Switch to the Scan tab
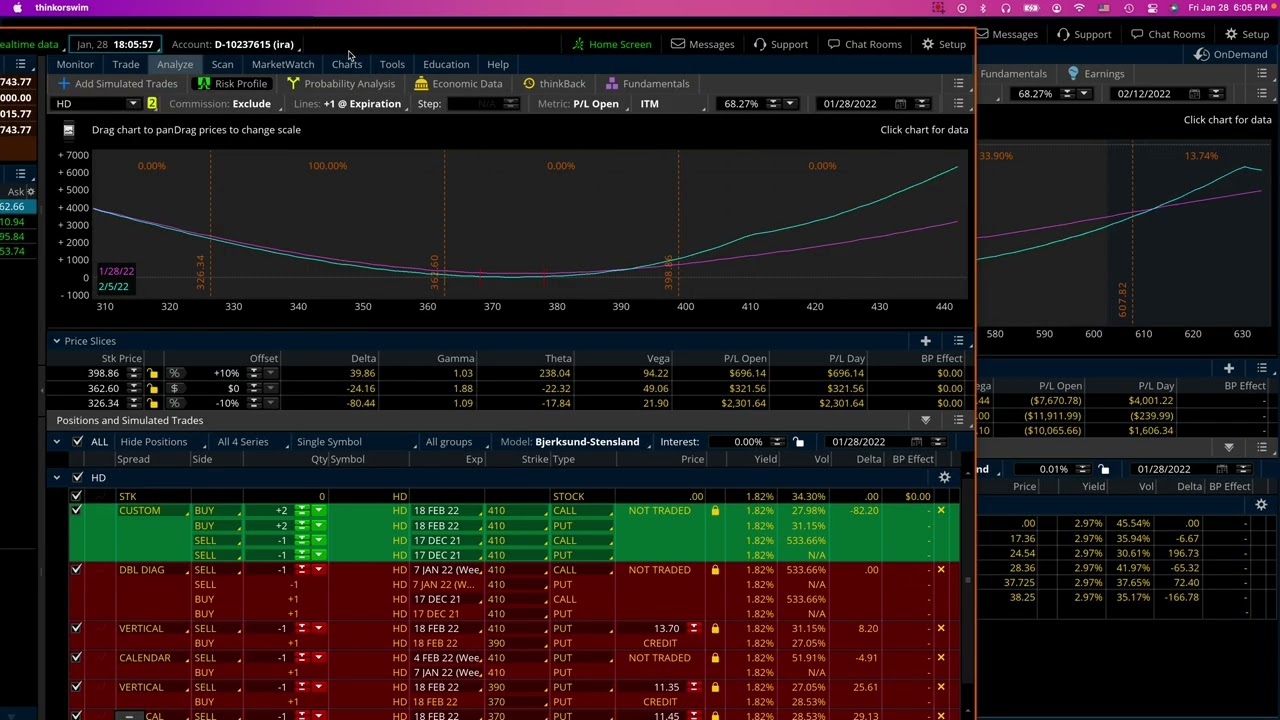Viewport: 1280px width, 720px height. [x=222, y=64]
